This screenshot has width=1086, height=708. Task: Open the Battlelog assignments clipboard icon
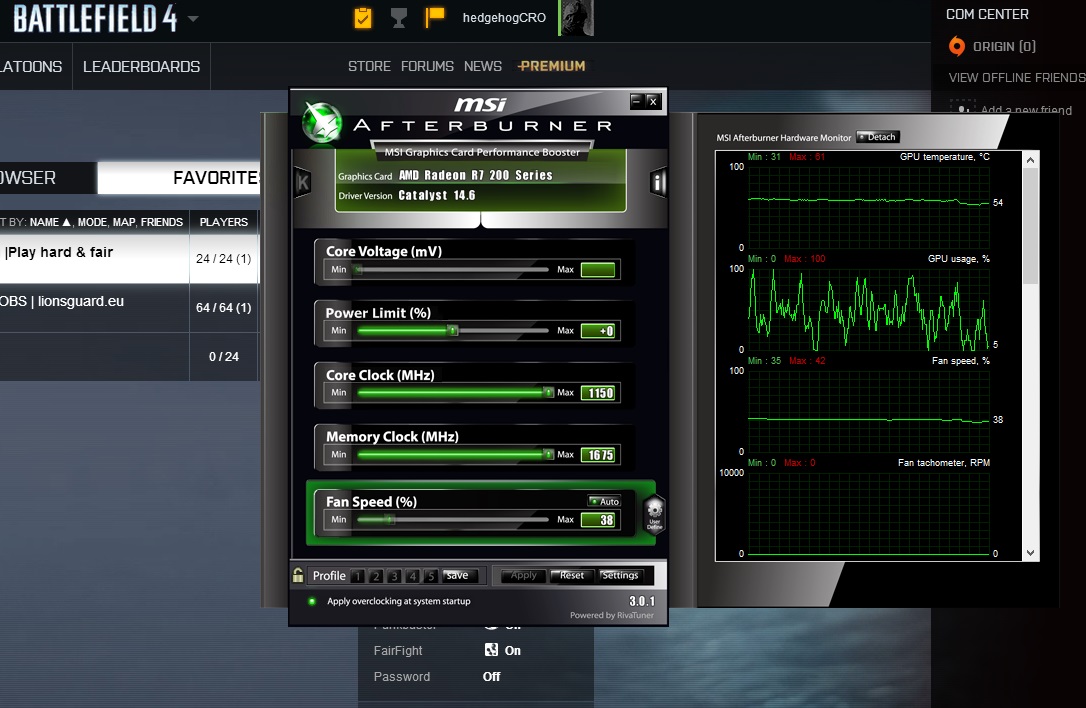pos(362,18)
